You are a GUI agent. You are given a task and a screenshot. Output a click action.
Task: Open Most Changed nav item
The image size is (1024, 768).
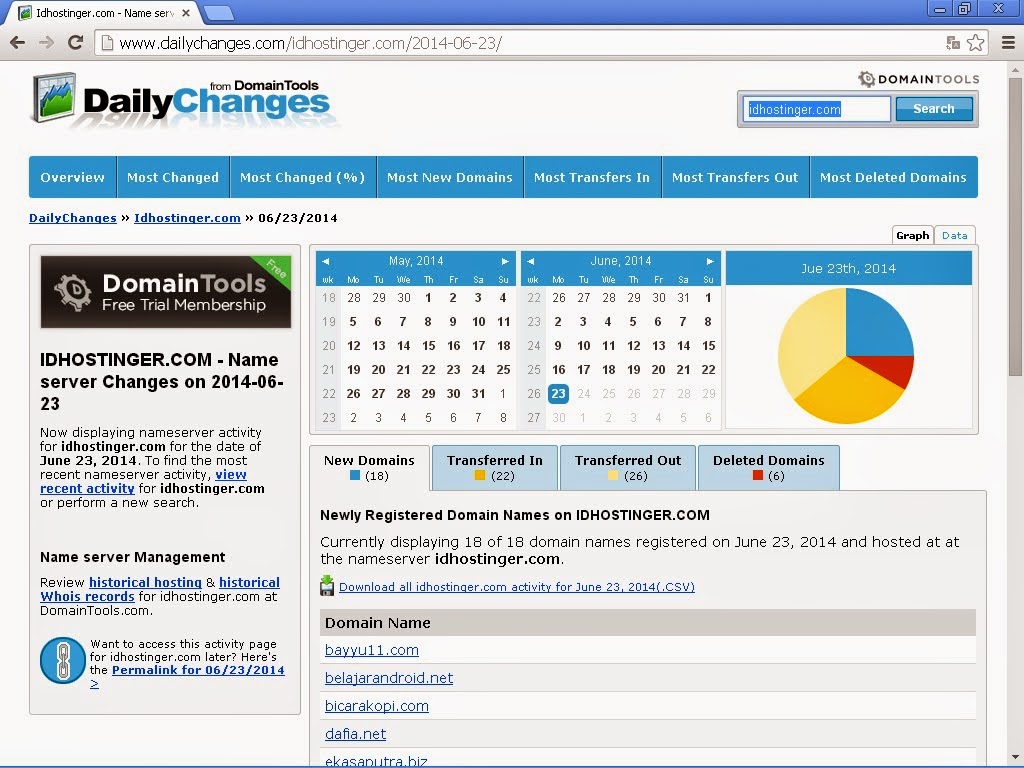pyautogui.click(x=173, y=177)
